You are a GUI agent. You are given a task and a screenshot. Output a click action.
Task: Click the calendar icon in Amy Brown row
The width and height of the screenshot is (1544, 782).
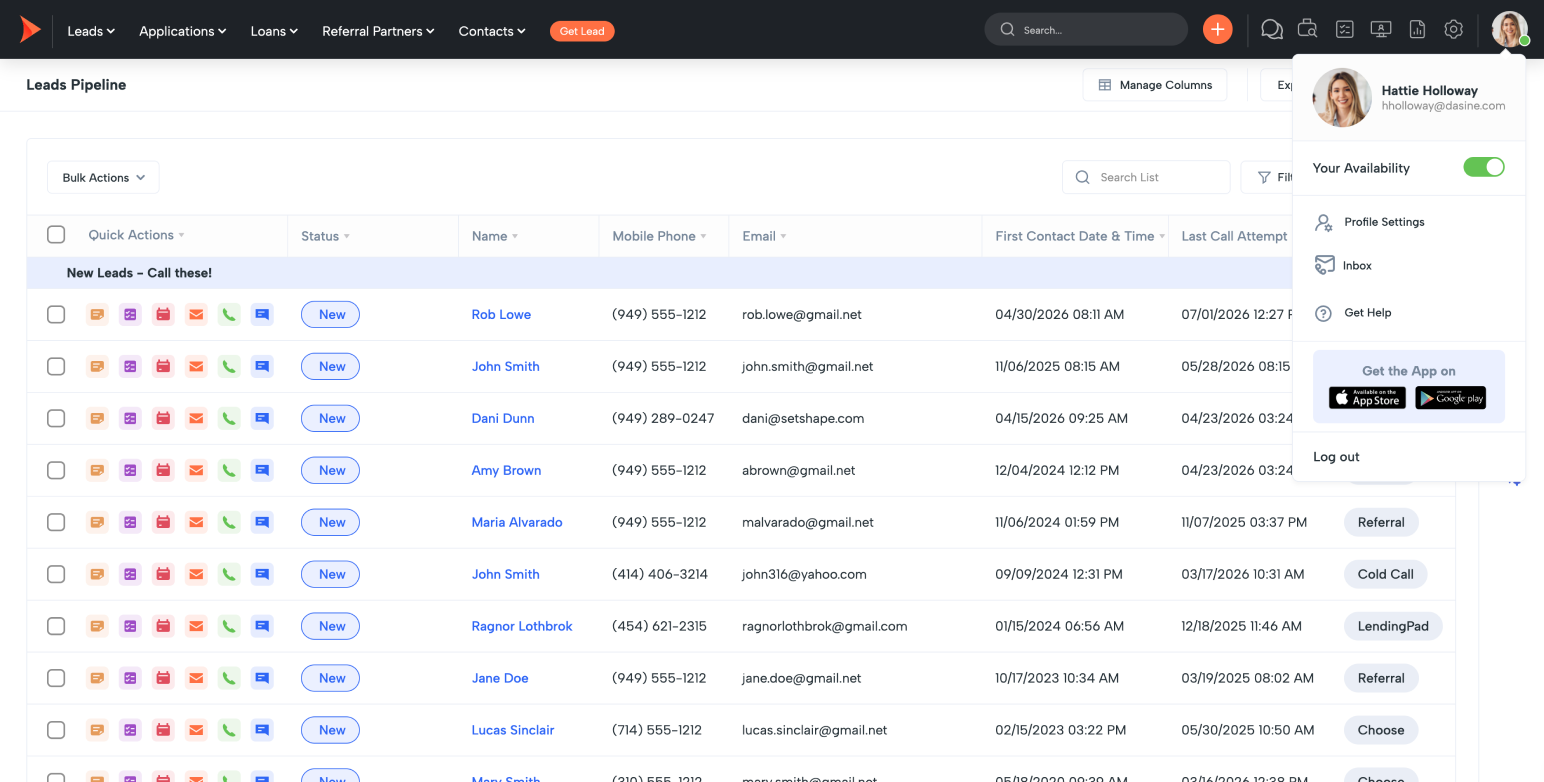[x=163, y=470]
